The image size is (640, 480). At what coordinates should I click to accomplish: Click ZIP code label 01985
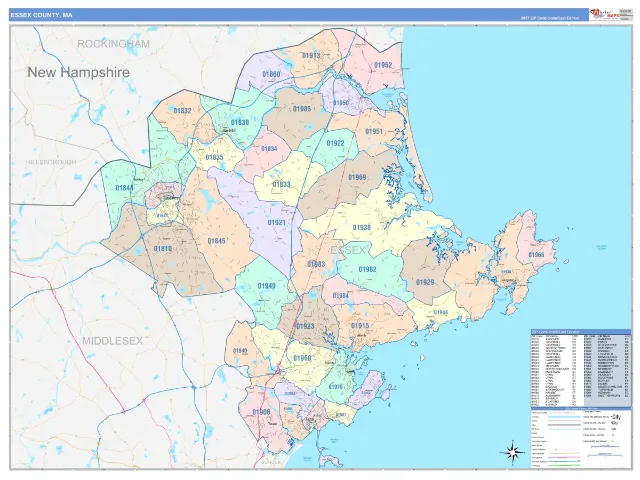(x=302, y=109)
